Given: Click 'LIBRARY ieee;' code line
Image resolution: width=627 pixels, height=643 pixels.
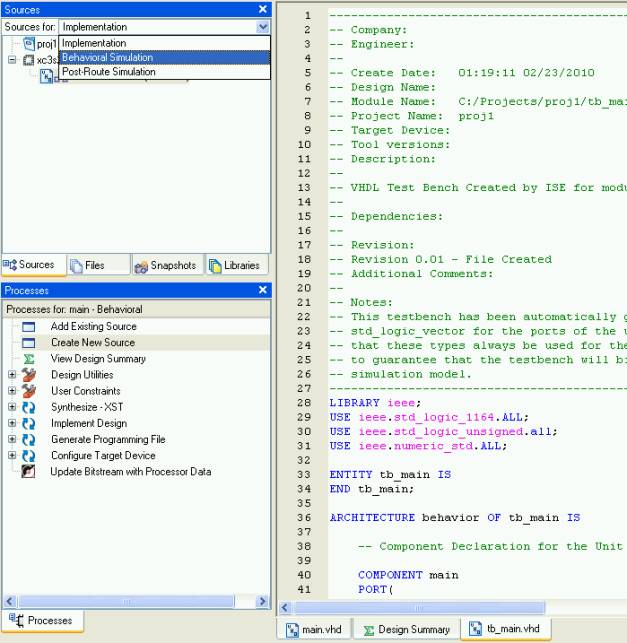Looking at the screenshot, I should (375, 403).
